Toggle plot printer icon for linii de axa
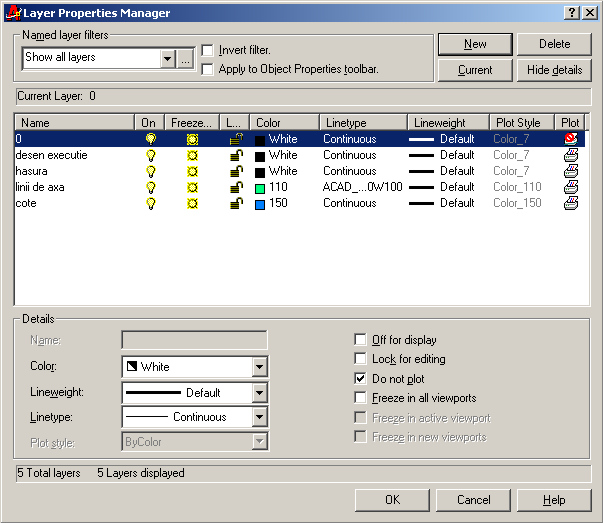This screenshot has width=603, height=523. pyautogui.click(x=571, y=187)
